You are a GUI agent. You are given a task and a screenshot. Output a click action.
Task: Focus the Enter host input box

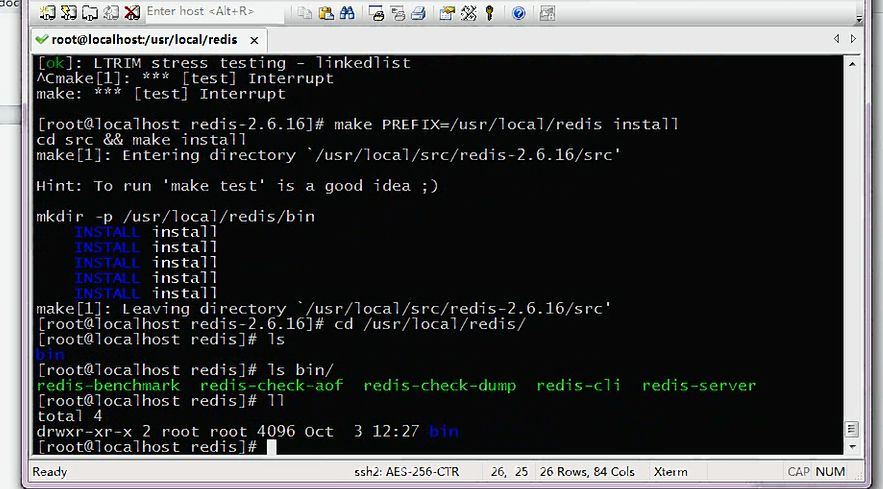pos(215,12)
